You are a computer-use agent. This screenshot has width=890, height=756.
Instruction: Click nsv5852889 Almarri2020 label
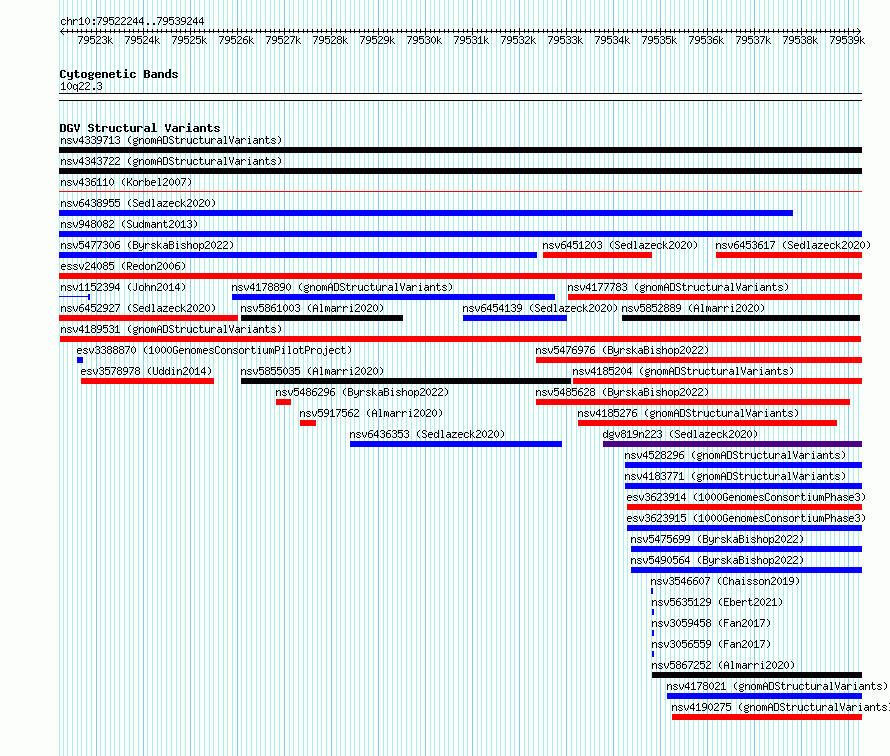[693, 308]
